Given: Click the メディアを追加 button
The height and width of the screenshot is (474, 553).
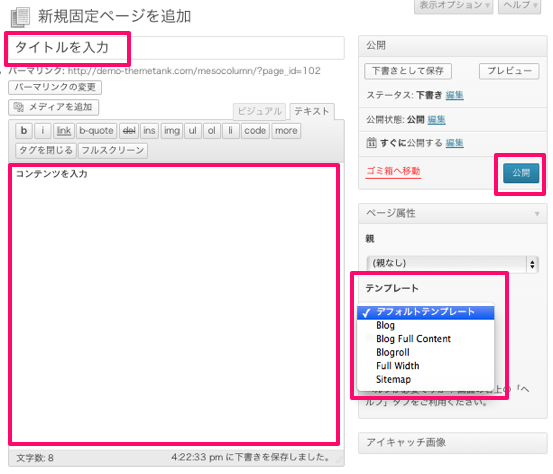Looking at the screenshot, I should click(x=54, y=107).
